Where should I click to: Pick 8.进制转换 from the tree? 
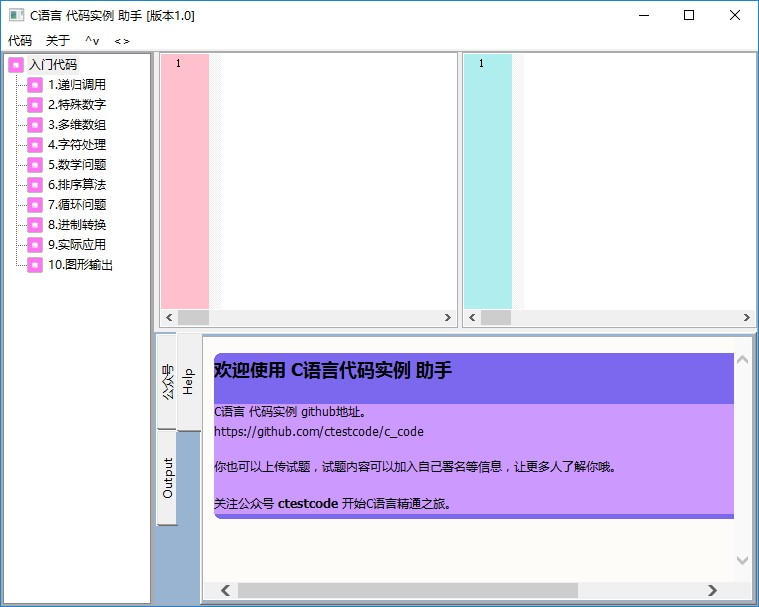(x=76, y=225)
